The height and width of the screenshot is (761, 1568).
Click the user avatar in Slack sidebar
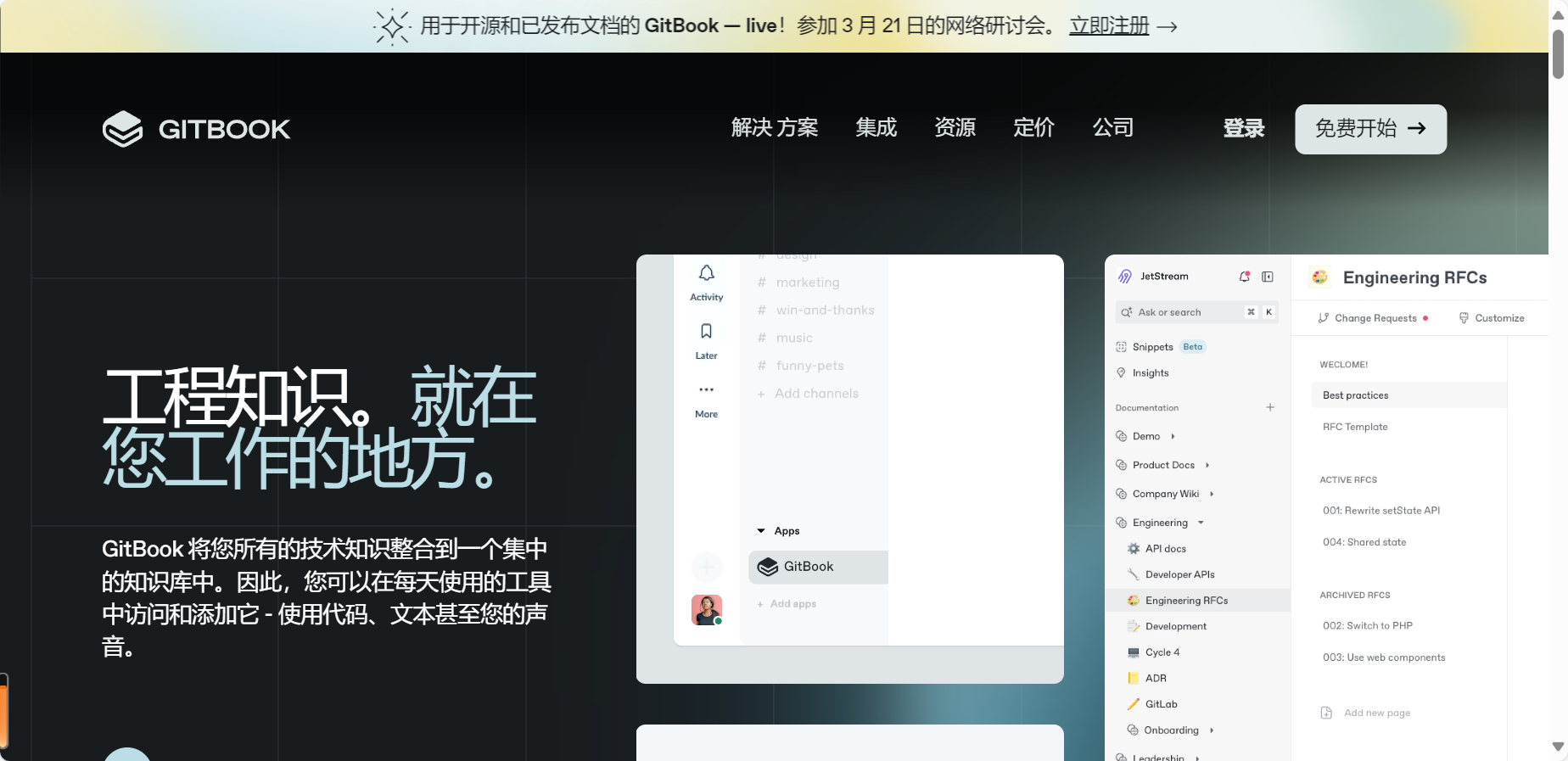[707, 610]
